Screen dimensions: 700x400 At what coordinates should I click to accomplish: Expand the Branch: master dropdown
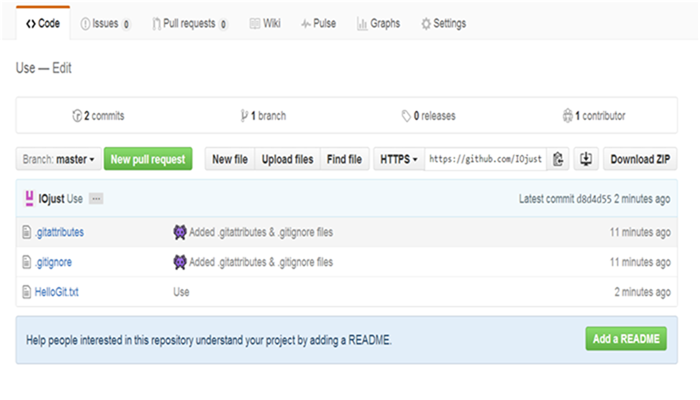click(x=58, y=159)
